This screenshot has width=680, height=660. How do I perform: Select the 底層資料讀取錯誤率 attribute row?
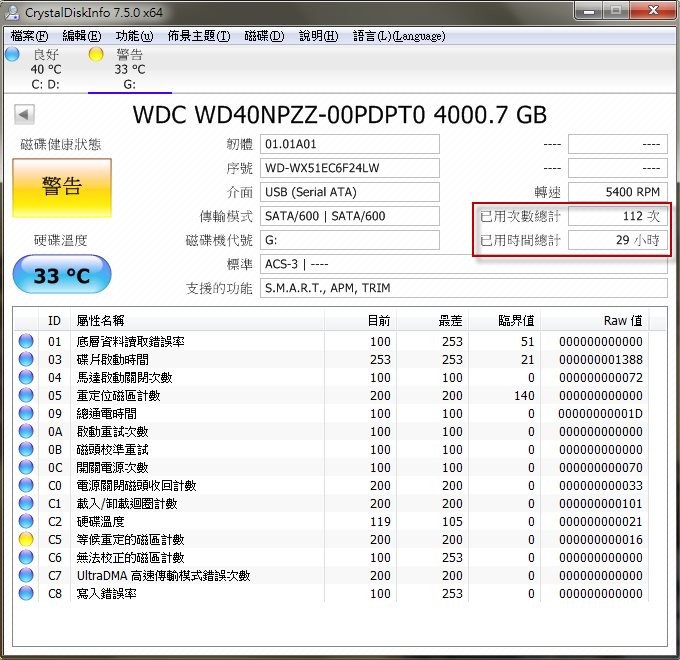coord(332,341)
